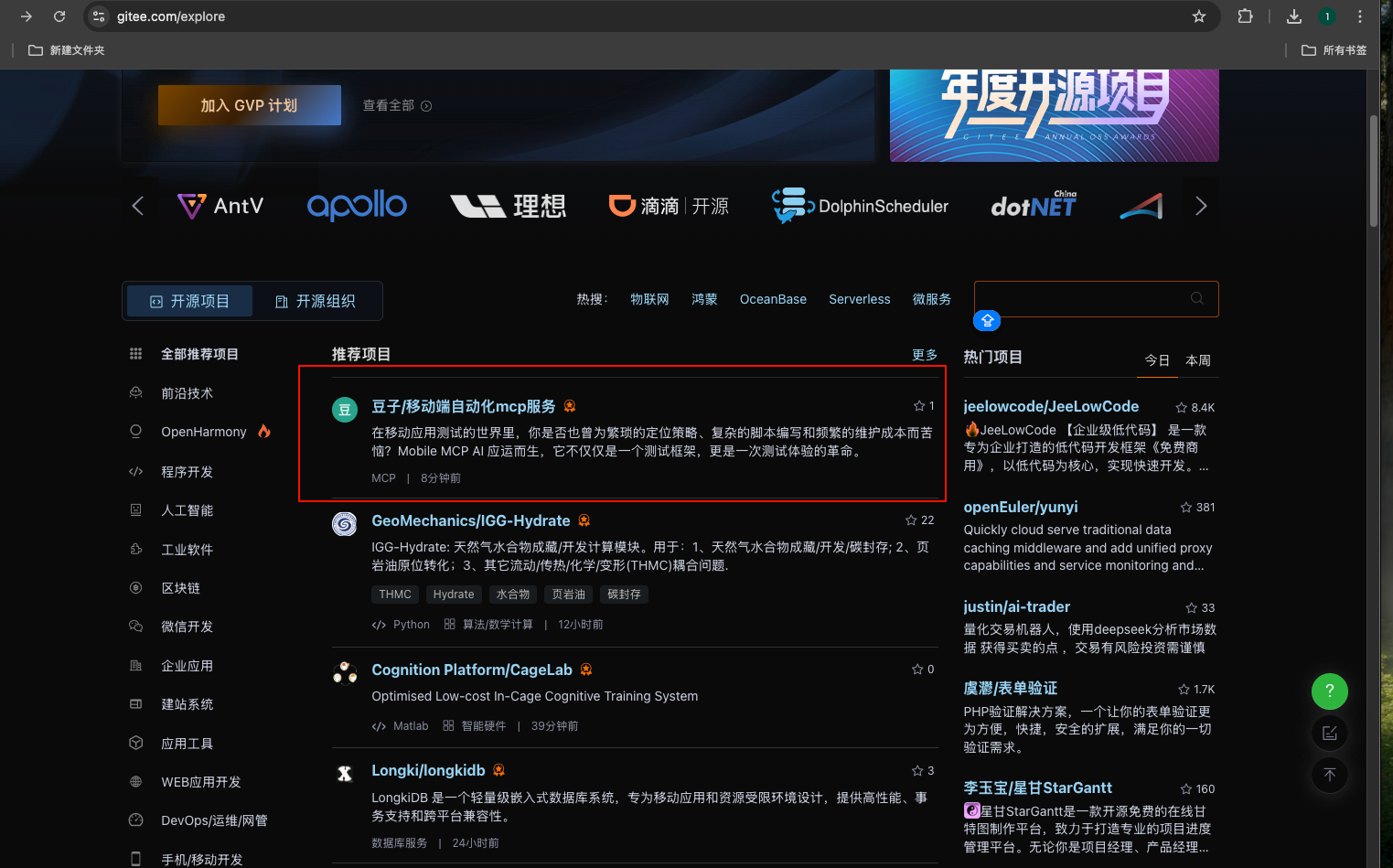Click hot search term Serverless
Viewport: 1393px width, 868px height.
(x=859, y=299)
